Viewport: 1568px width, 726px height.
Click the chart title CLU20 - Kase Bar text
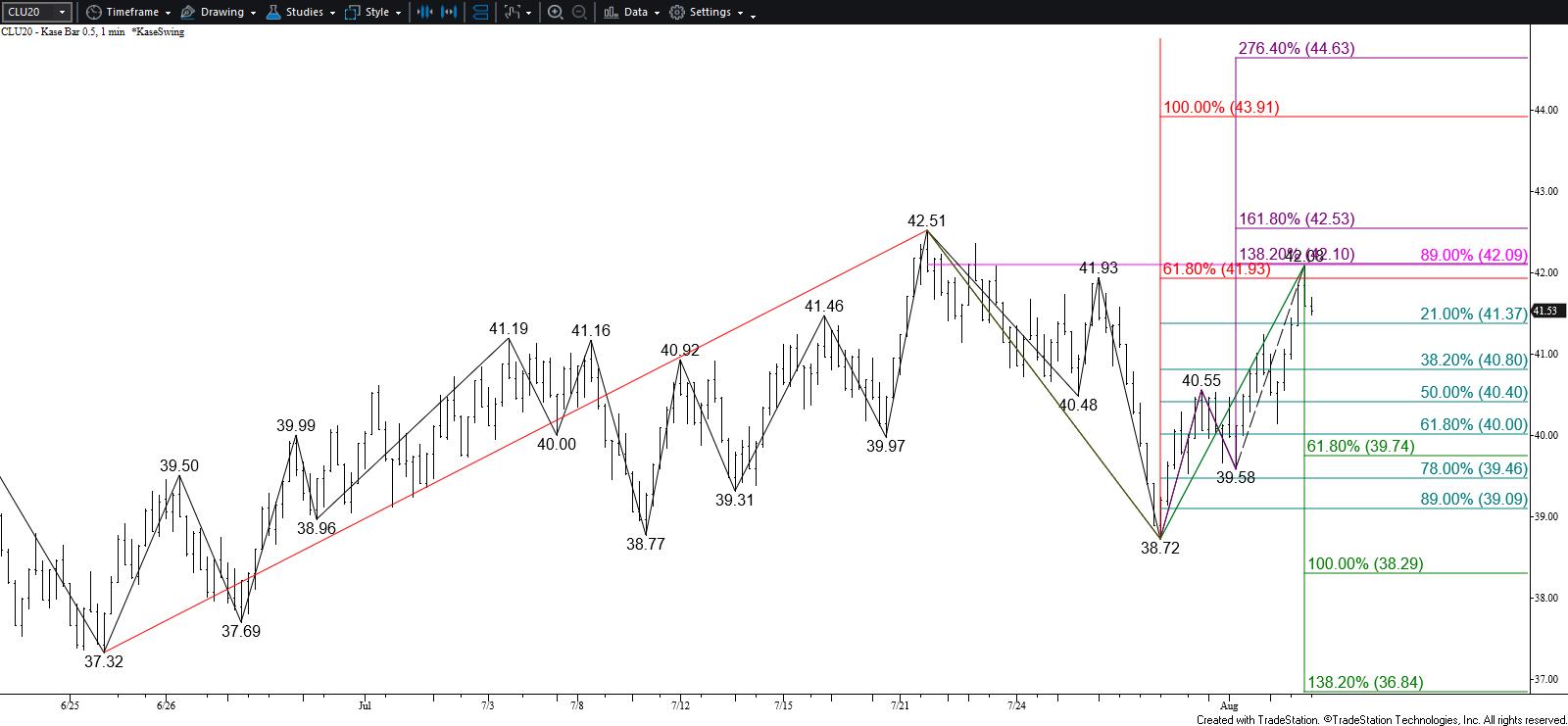pyautogui.click(x=64, y=31)
